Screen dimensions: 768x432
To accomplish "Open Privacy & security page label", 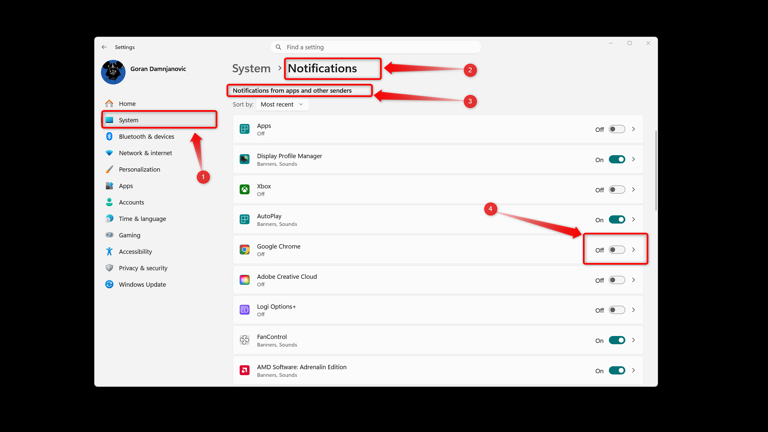I will tap(143, 268).
